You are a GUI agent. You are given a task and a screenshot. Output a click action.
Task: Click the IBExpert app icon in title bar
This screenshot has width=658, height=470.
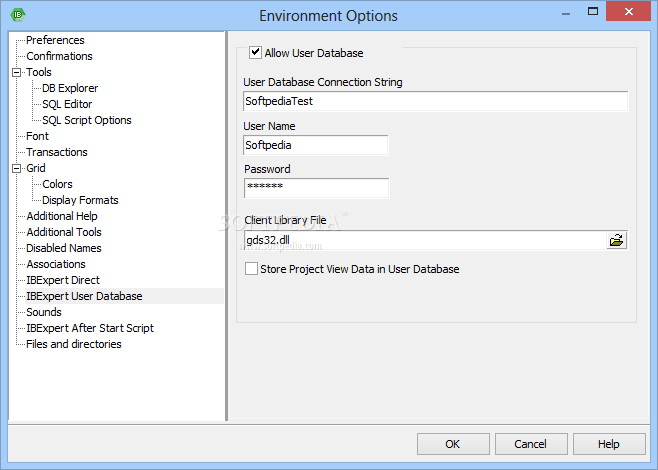18,15
